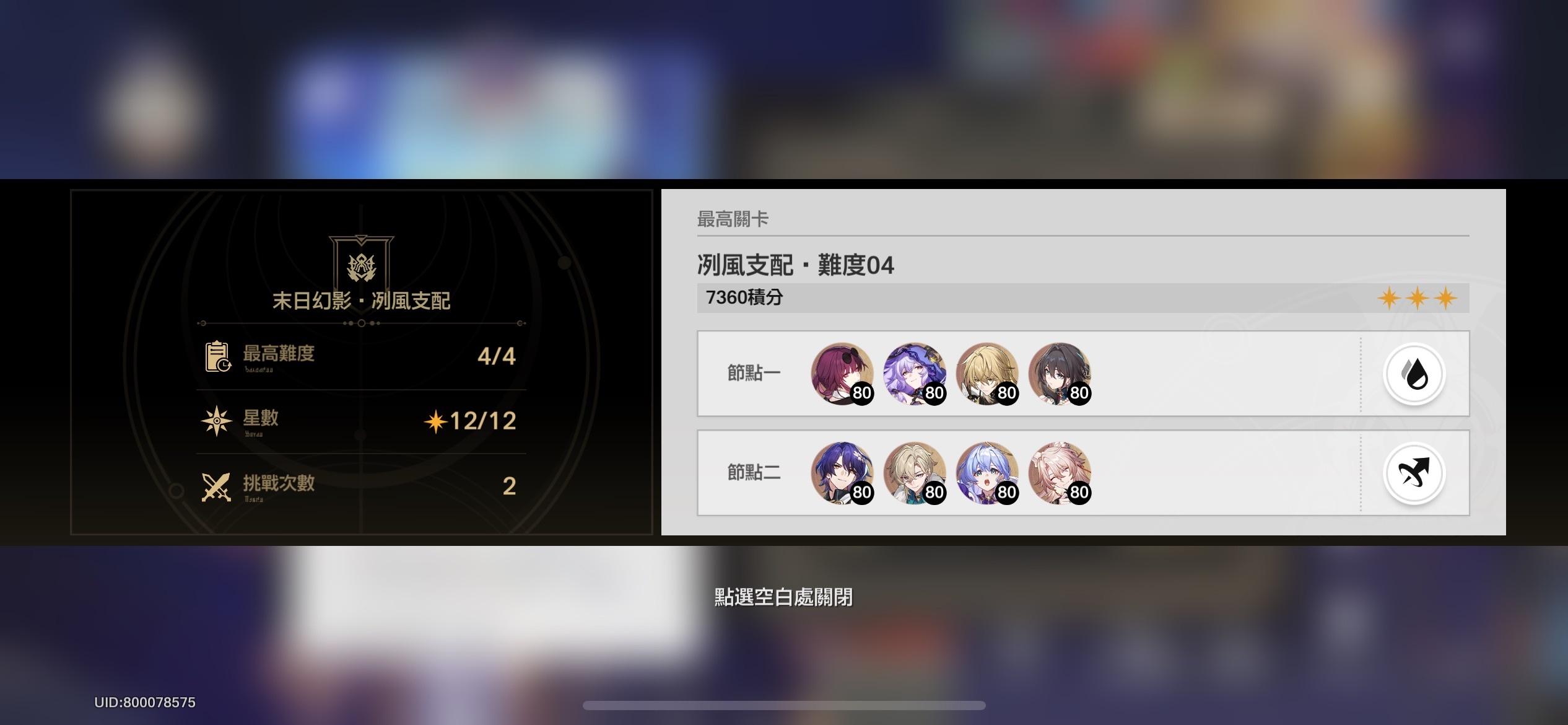Click the clipboard icon beside 最高難度
Image resolution: width=1568 pixels, height=725 pixels.
[218, 356]
